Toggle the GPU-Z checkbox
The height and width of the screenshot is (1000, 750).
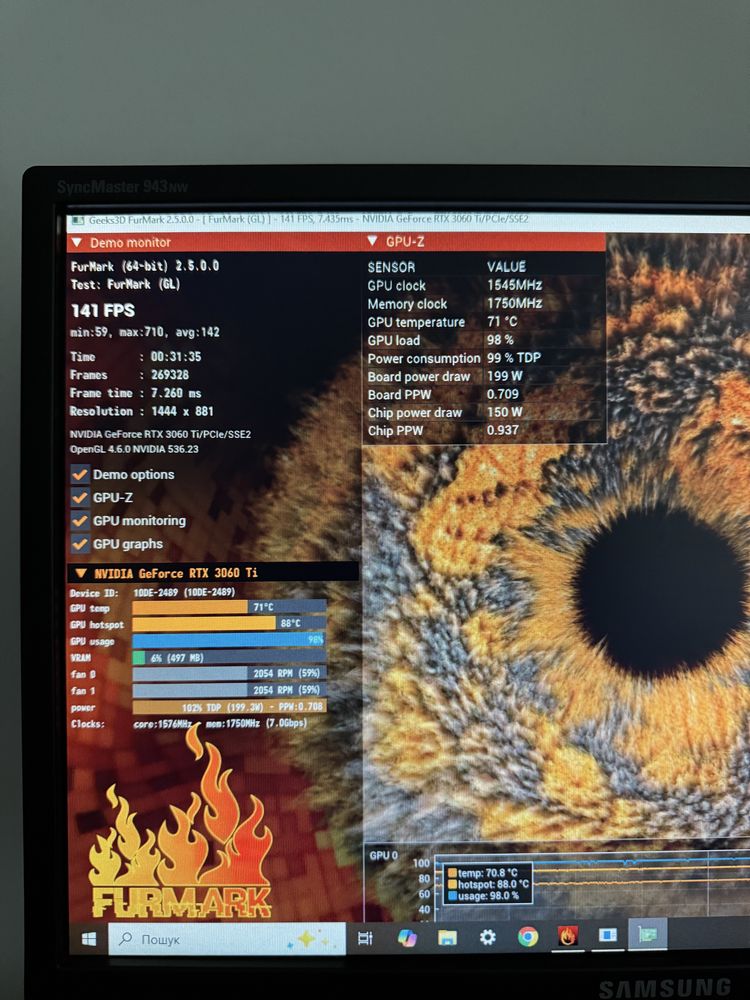(80, 497)
